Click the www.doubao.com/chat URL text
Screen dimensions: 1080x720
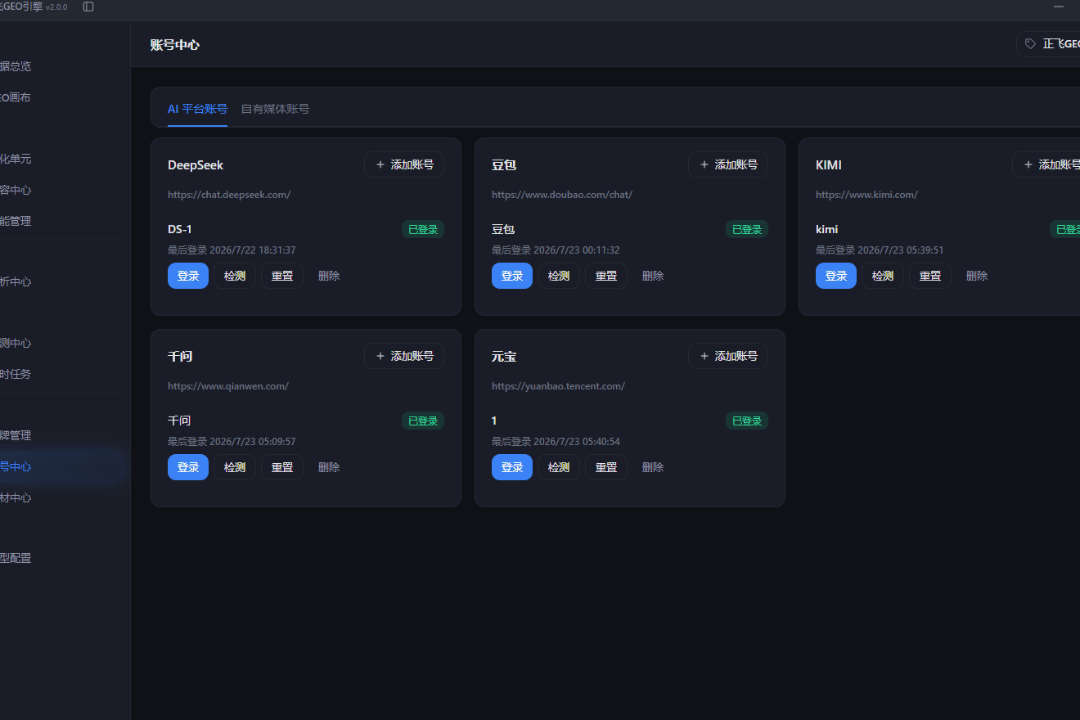coord(562,195)
